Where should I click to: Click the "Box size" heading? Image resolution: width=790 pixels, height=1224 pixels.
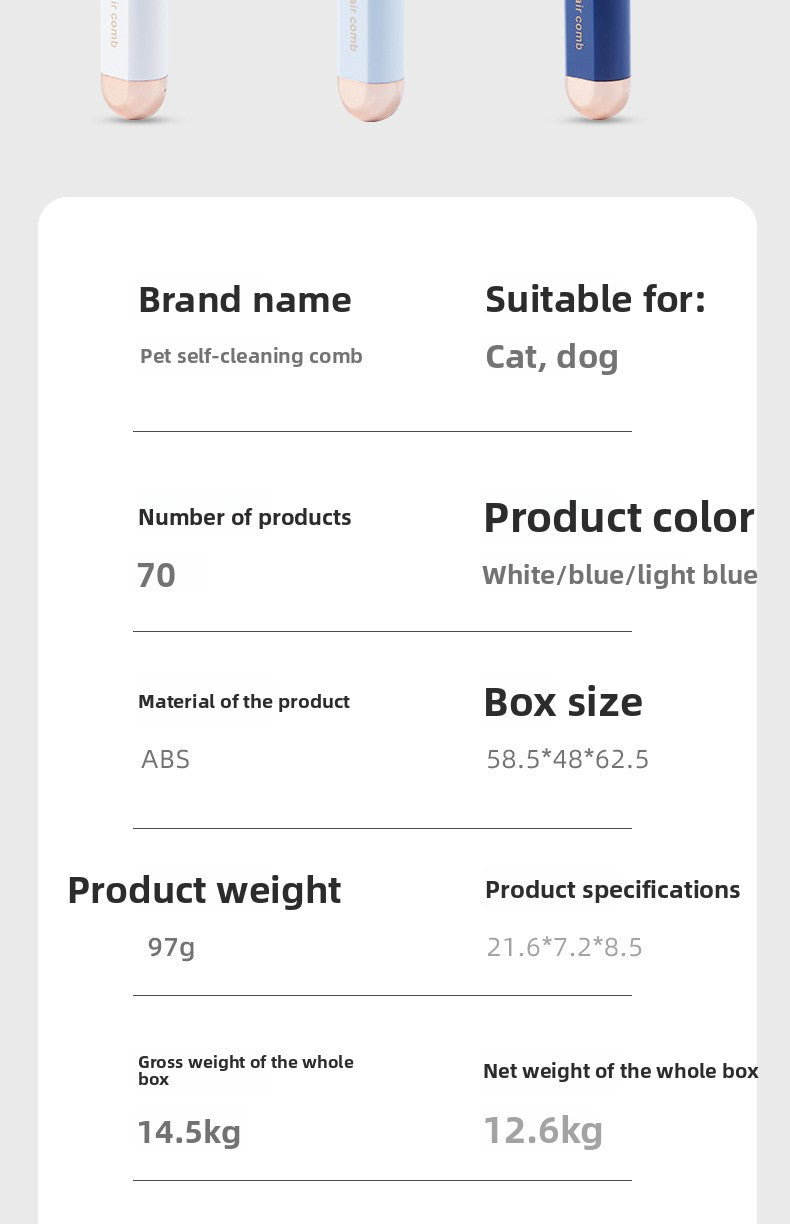coord(563,702)
